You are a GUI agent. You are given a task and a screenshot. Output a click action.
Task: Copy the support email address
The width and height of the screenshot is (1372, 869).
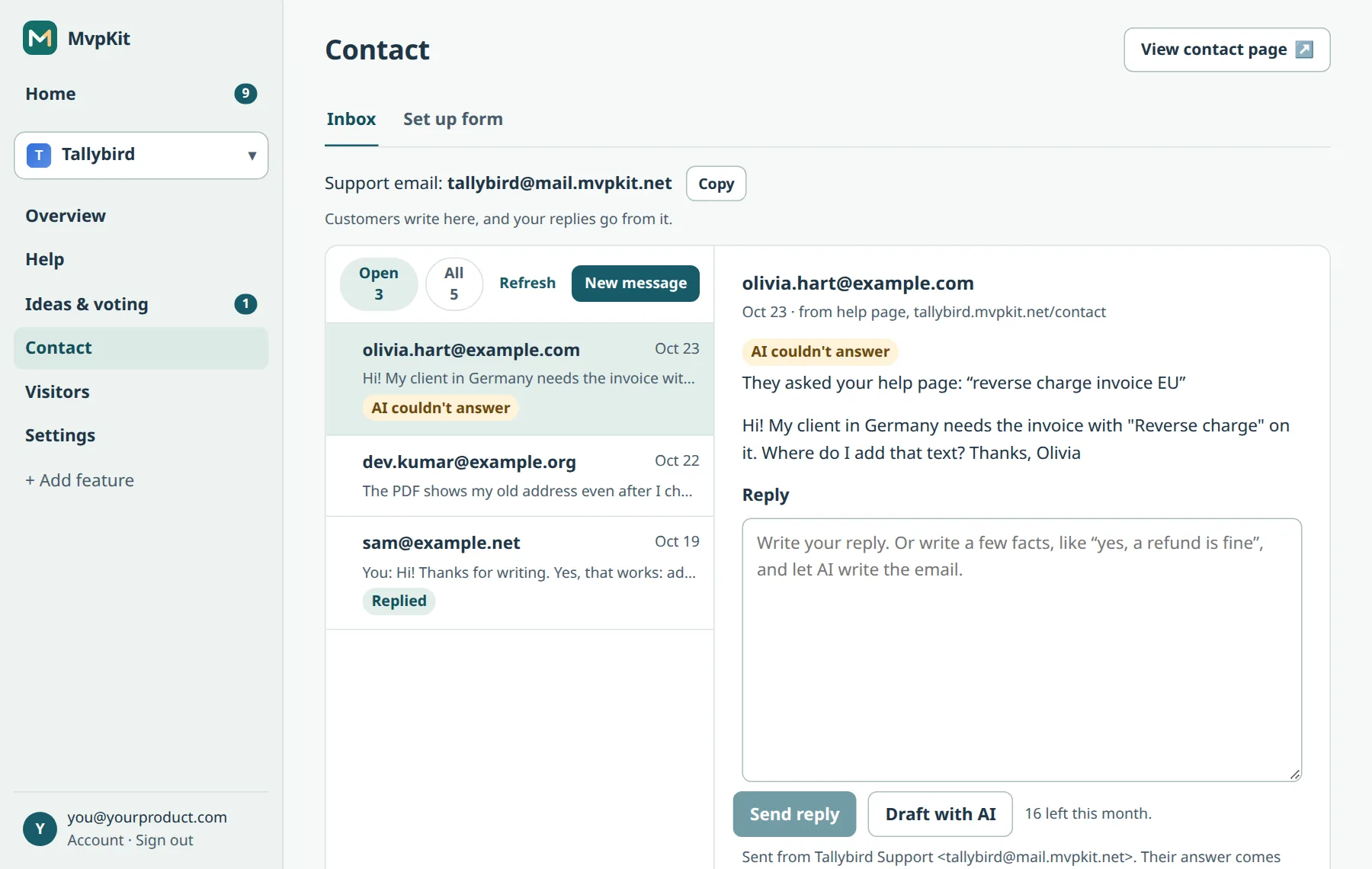point(716,184)
